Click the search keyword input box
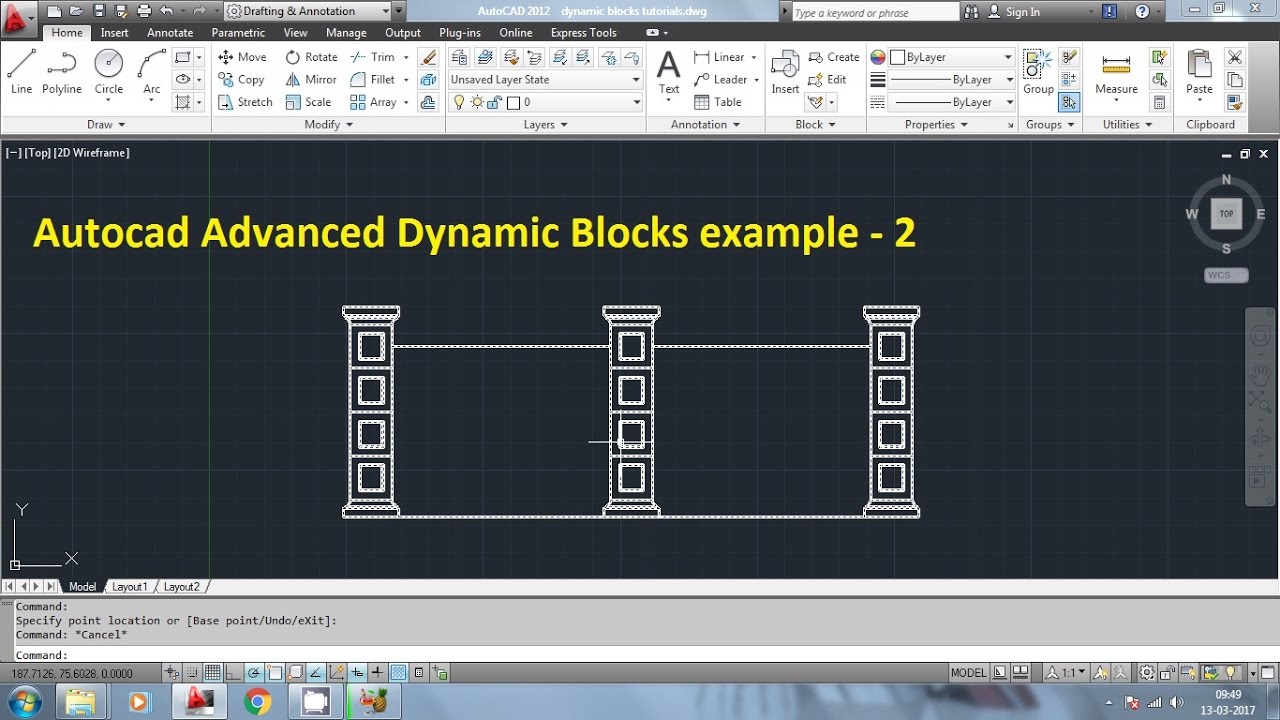Viewport: 1280px width, 720px height. point(874,12)
